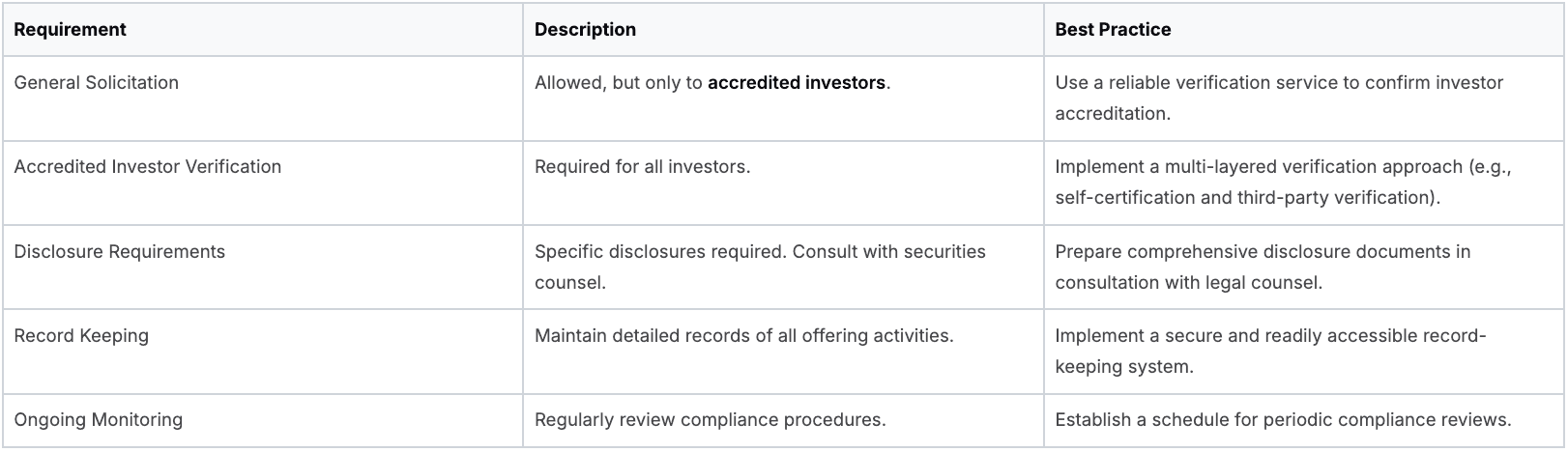Viewport: 1568px width, 452px height.
Task: Click 'Regularly review compliance procedures.' text
Action: pos(710,420)
